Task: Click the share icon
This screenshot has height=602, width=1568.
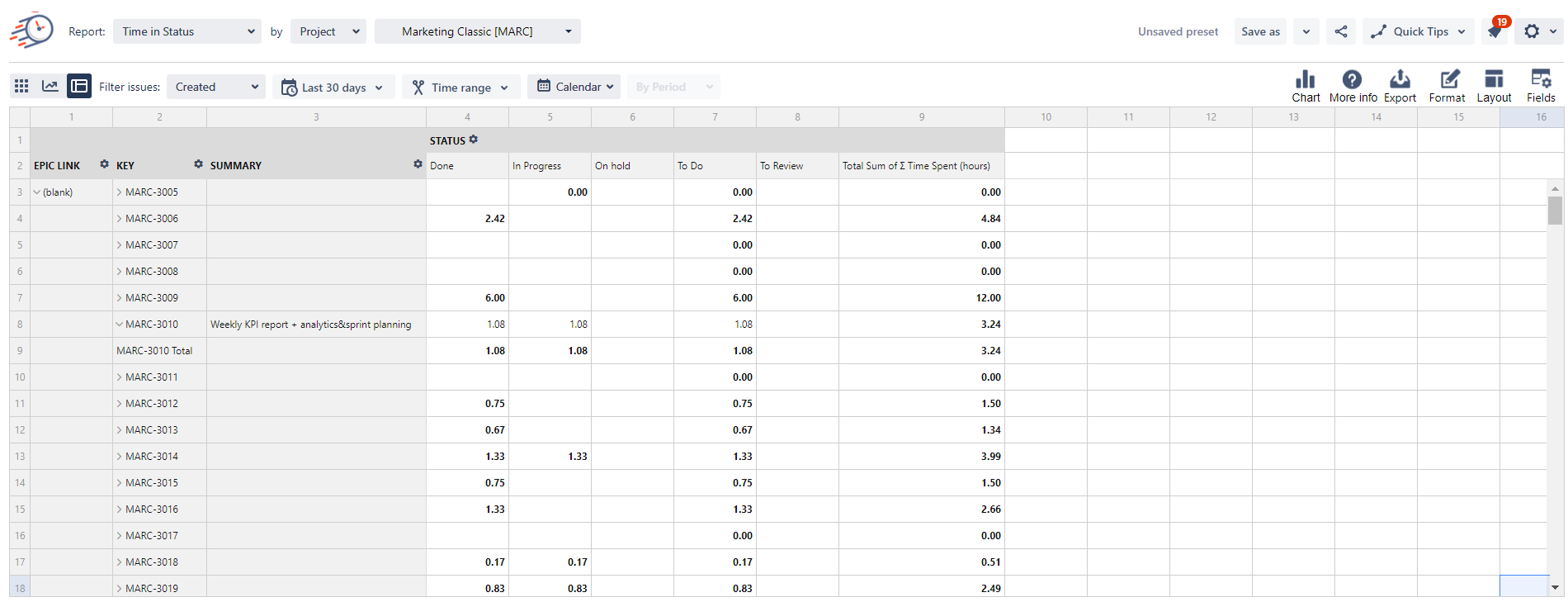Action: tap(1341, 31)
